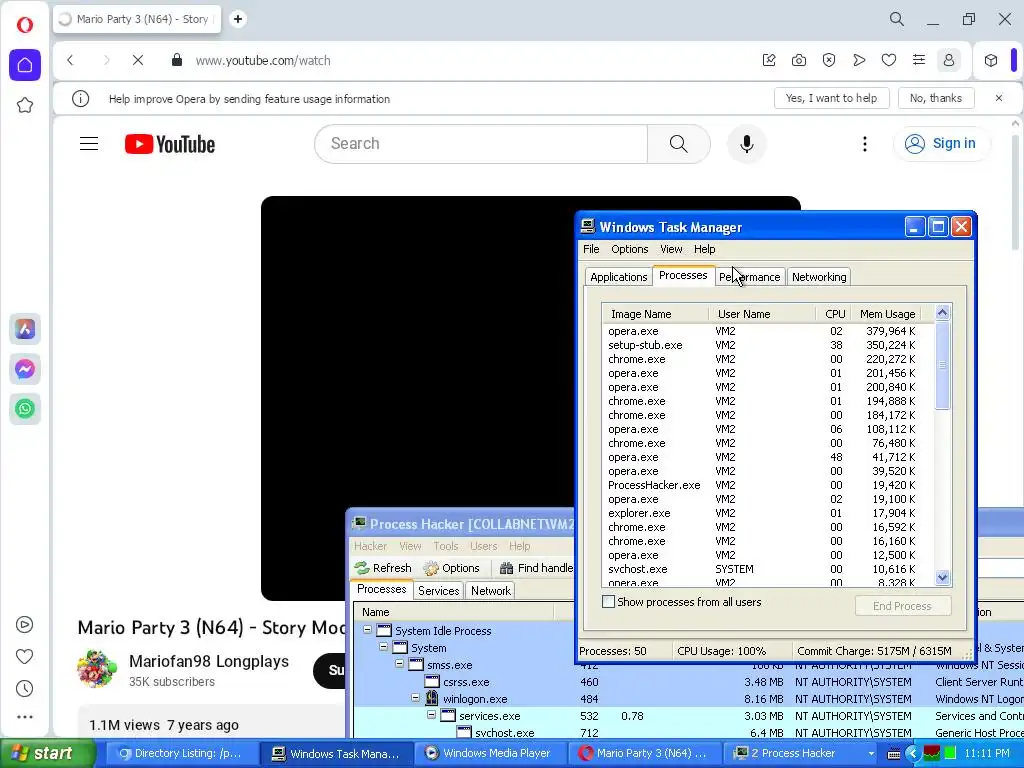Open the bookmarks star icon in sidebar

click(25, 105)
